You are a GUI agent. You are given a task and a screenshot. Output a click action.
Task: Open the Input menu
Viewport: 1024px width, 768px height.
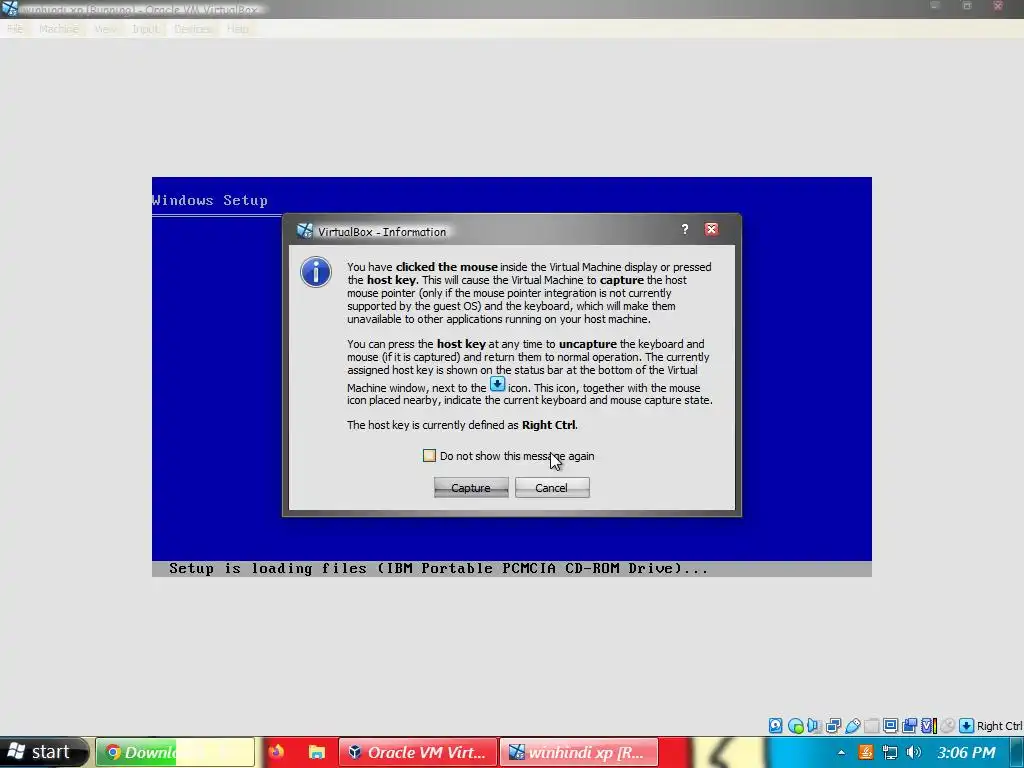(145, 29)
